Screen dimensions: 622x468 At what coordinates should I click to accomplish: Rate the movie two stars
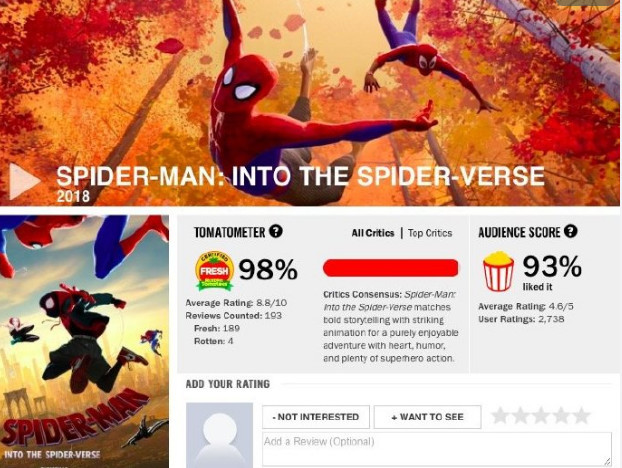click(x=520, y=416)
